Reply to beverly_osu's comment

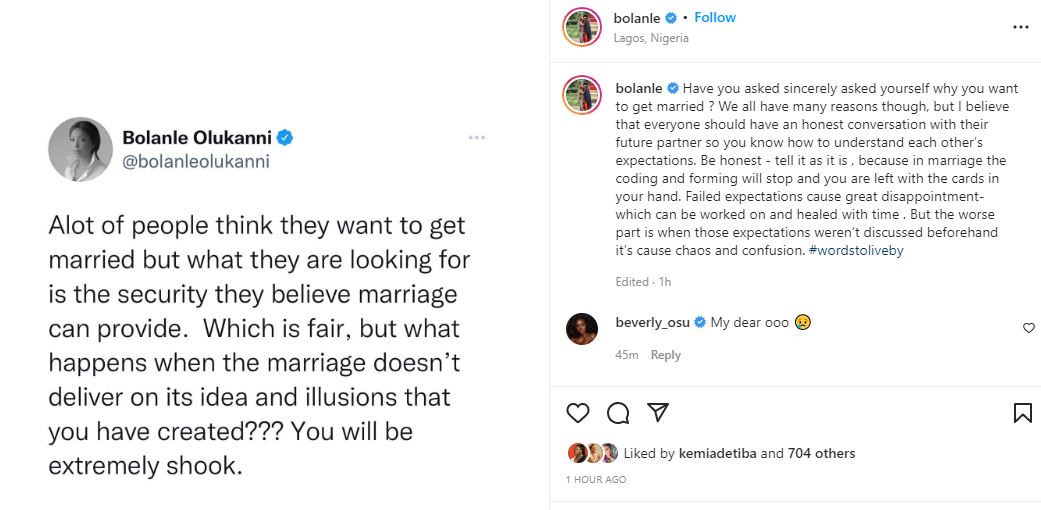pyautogui.click(x=666, y=355)
